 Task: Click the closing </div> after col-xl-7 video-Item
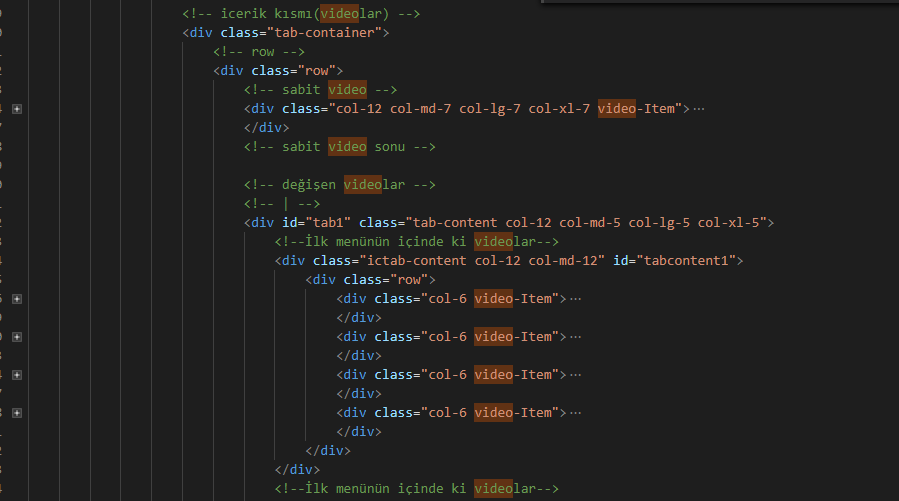tap(267, 128)
